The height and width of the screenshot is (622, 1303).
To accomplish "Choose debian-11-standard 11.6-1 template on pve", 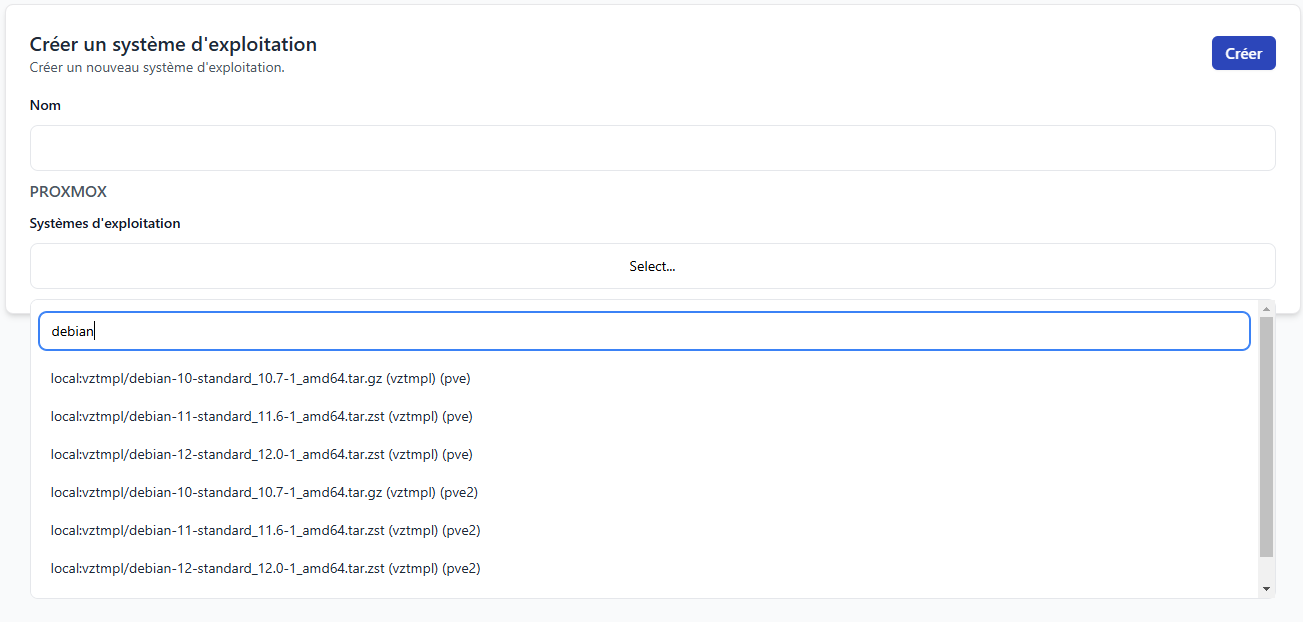I will coord(261,417).
